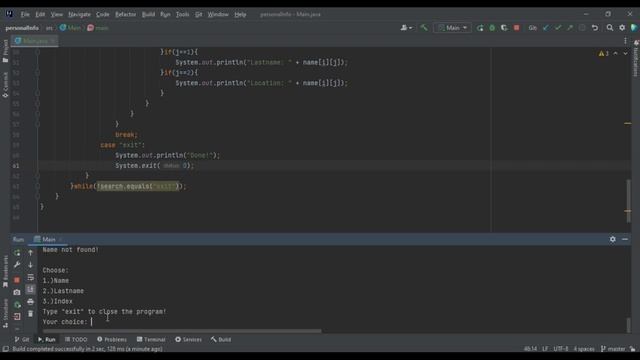Image resolution: width=640 pixels, height=360 pixels.
Task: Open the Navigate menu
Action: coord(79,14)
